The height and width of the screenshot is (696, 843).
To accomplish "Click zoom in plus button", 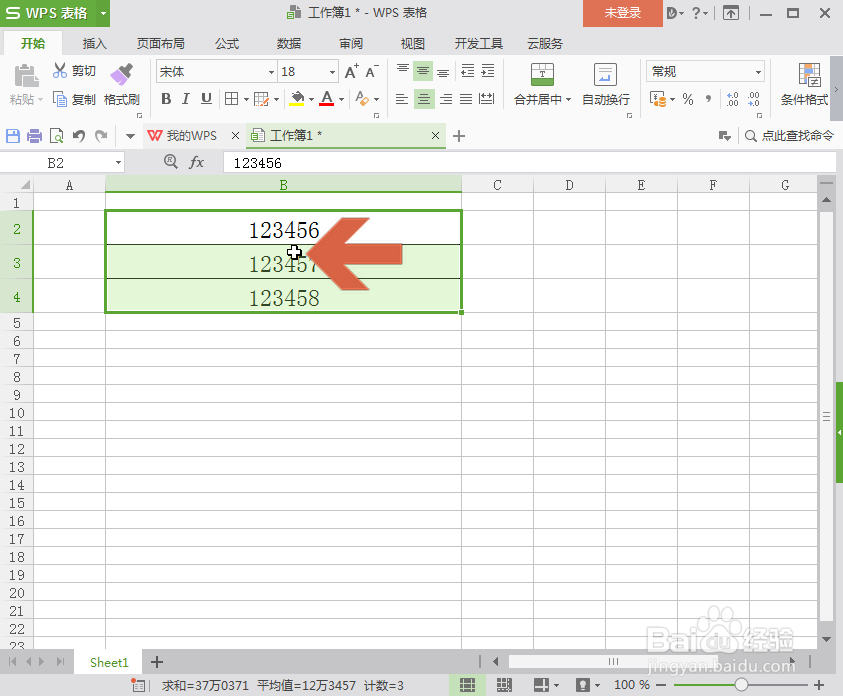I will (x=819, y=685).
